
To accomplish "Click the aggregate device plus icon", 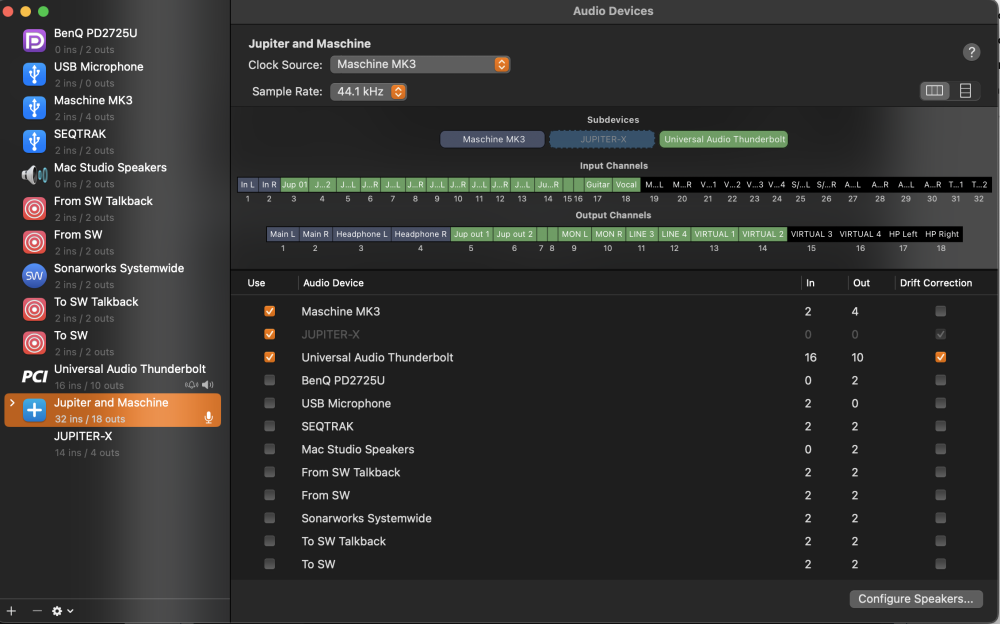I will click(x=34, y=410).
